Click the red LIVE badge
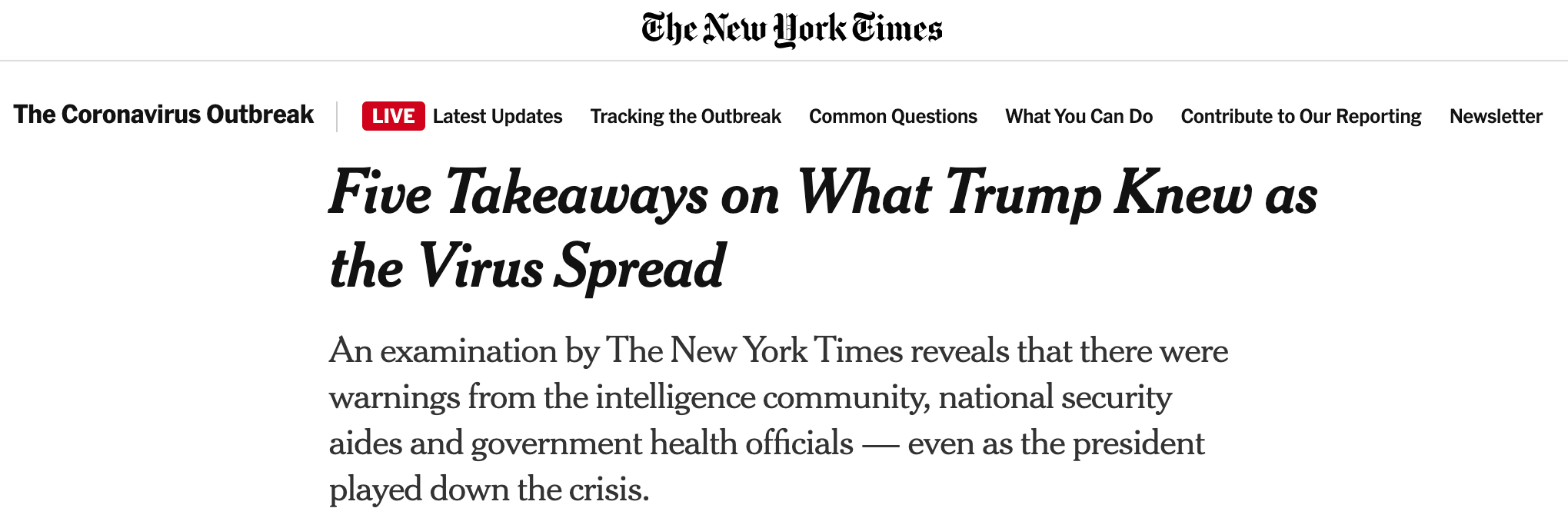Screen dimensions: 1568x528 [x=393, y=116]
